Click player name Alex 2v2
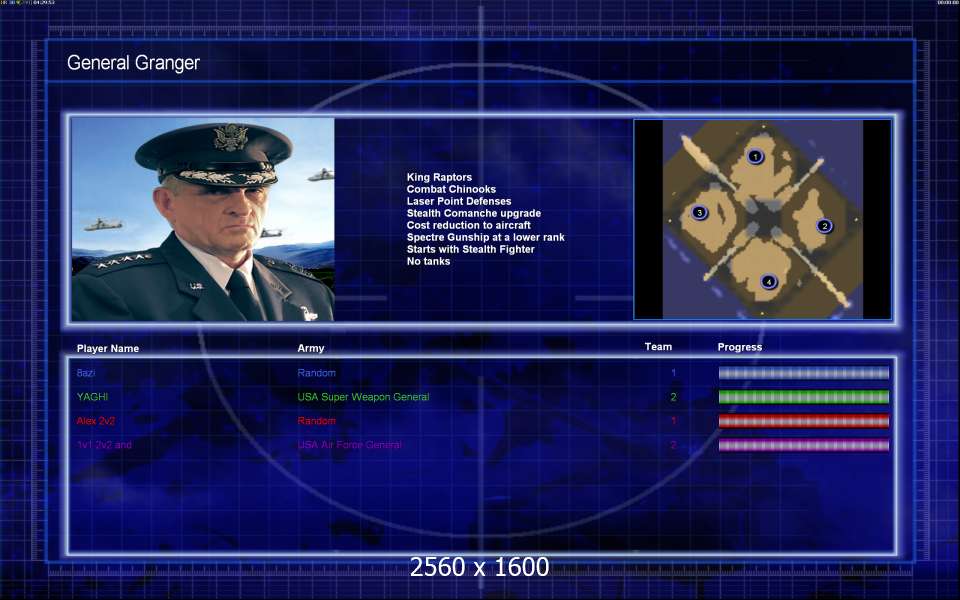The image size is (960, 600). pos(96,421)
